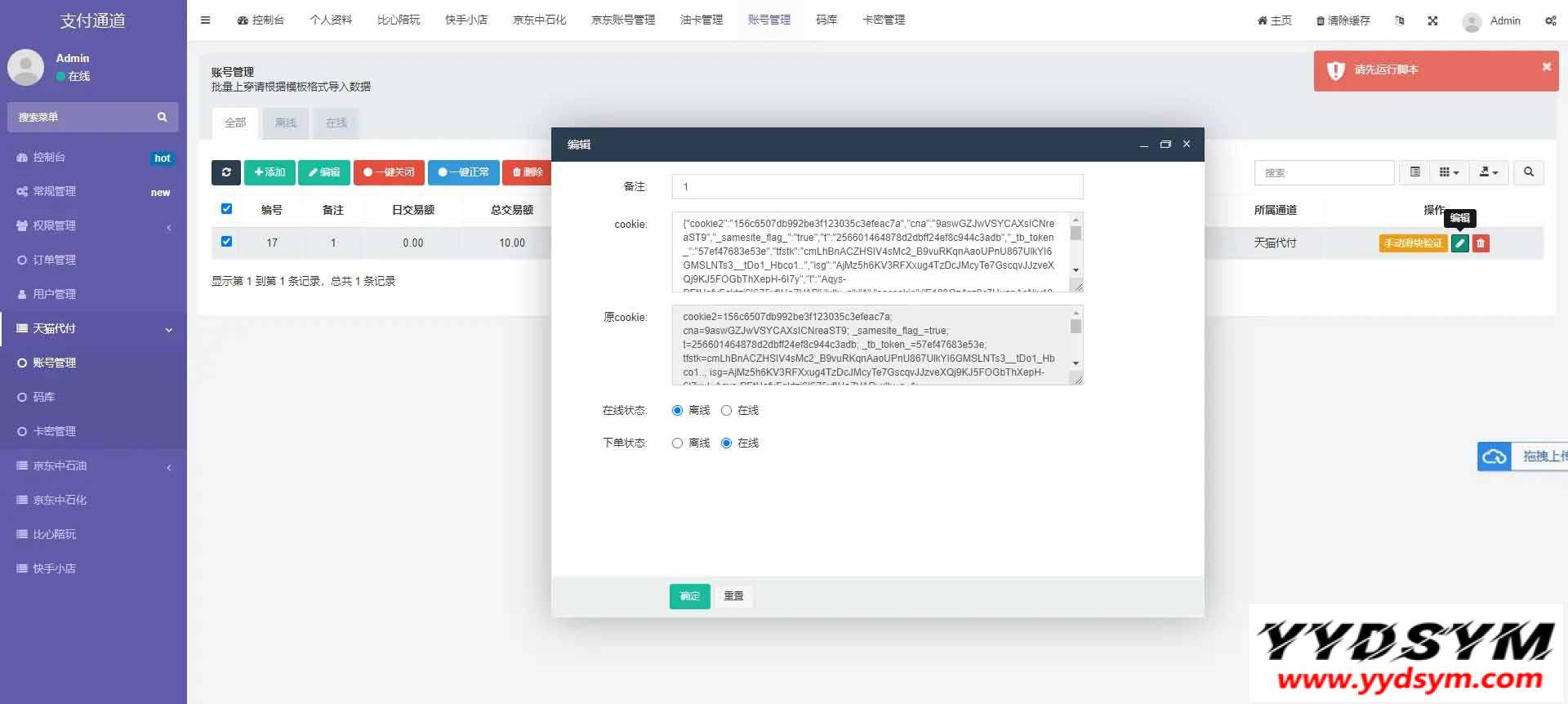Click the green edit pencil icon in row
This screenshot has width=1568, height=704.
pyautogui.click(x=1459, y=243)
